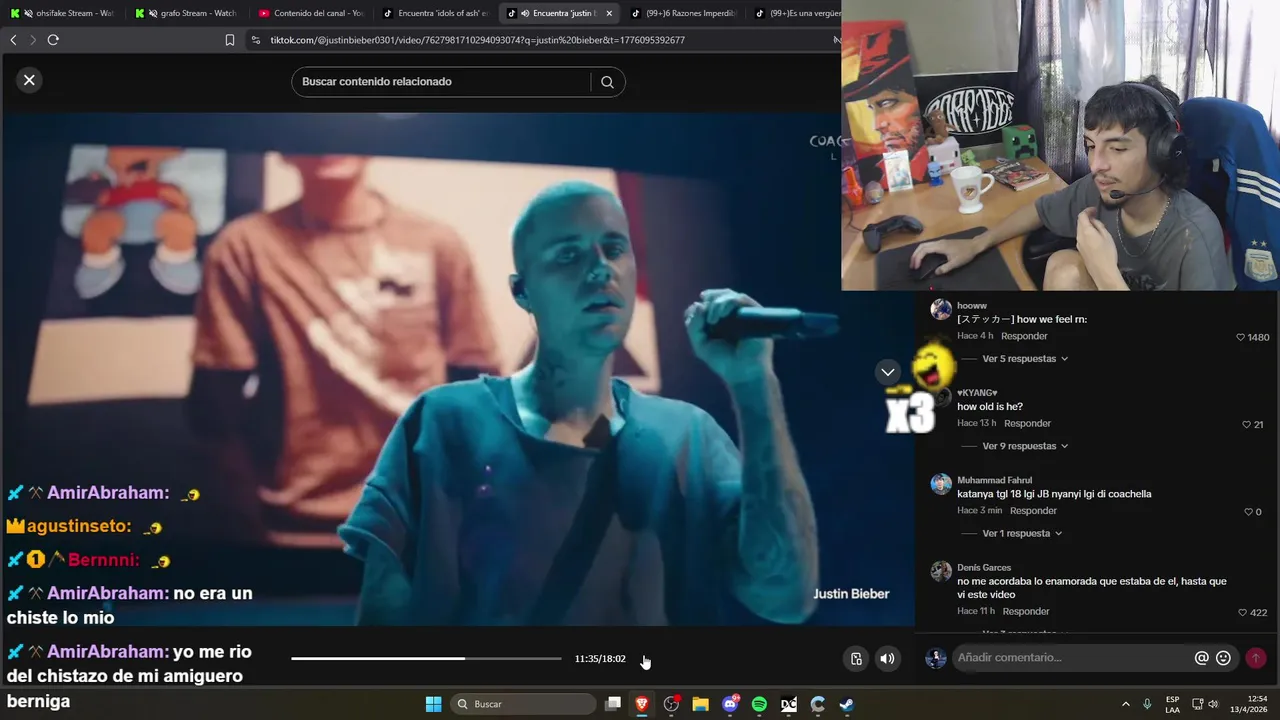
Task: Open hooww's profile avatar
Action: (x=941, y=309)
